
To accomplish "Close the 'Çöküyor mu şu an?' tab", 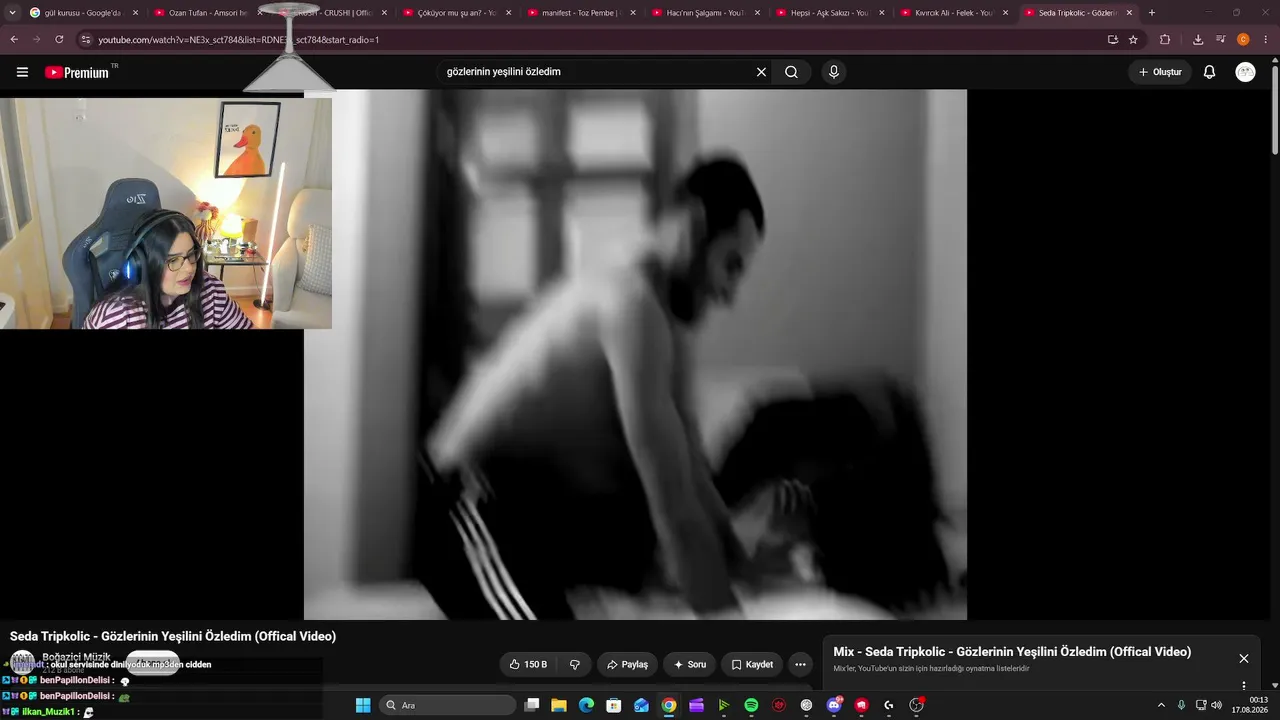I will (508, 13).
